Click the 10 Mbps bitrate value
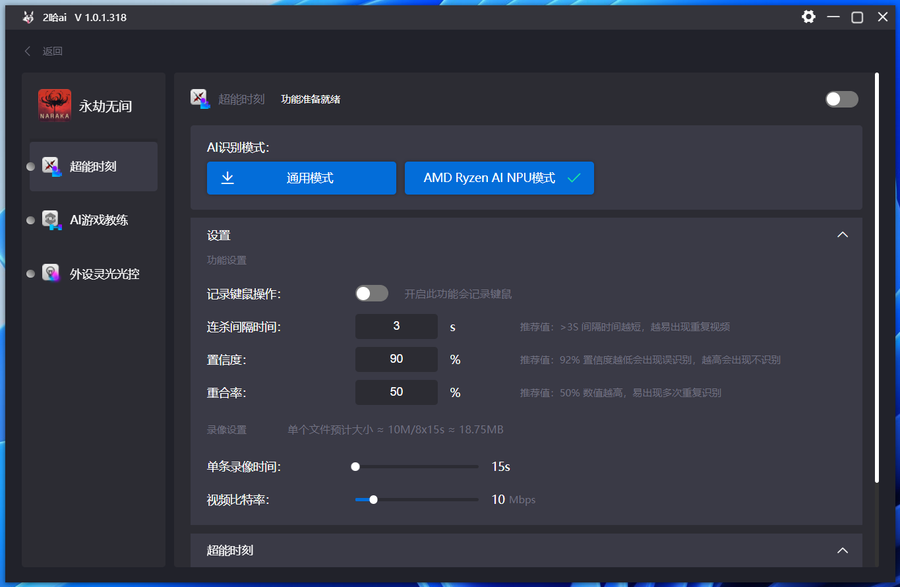 tap(513, 500)
